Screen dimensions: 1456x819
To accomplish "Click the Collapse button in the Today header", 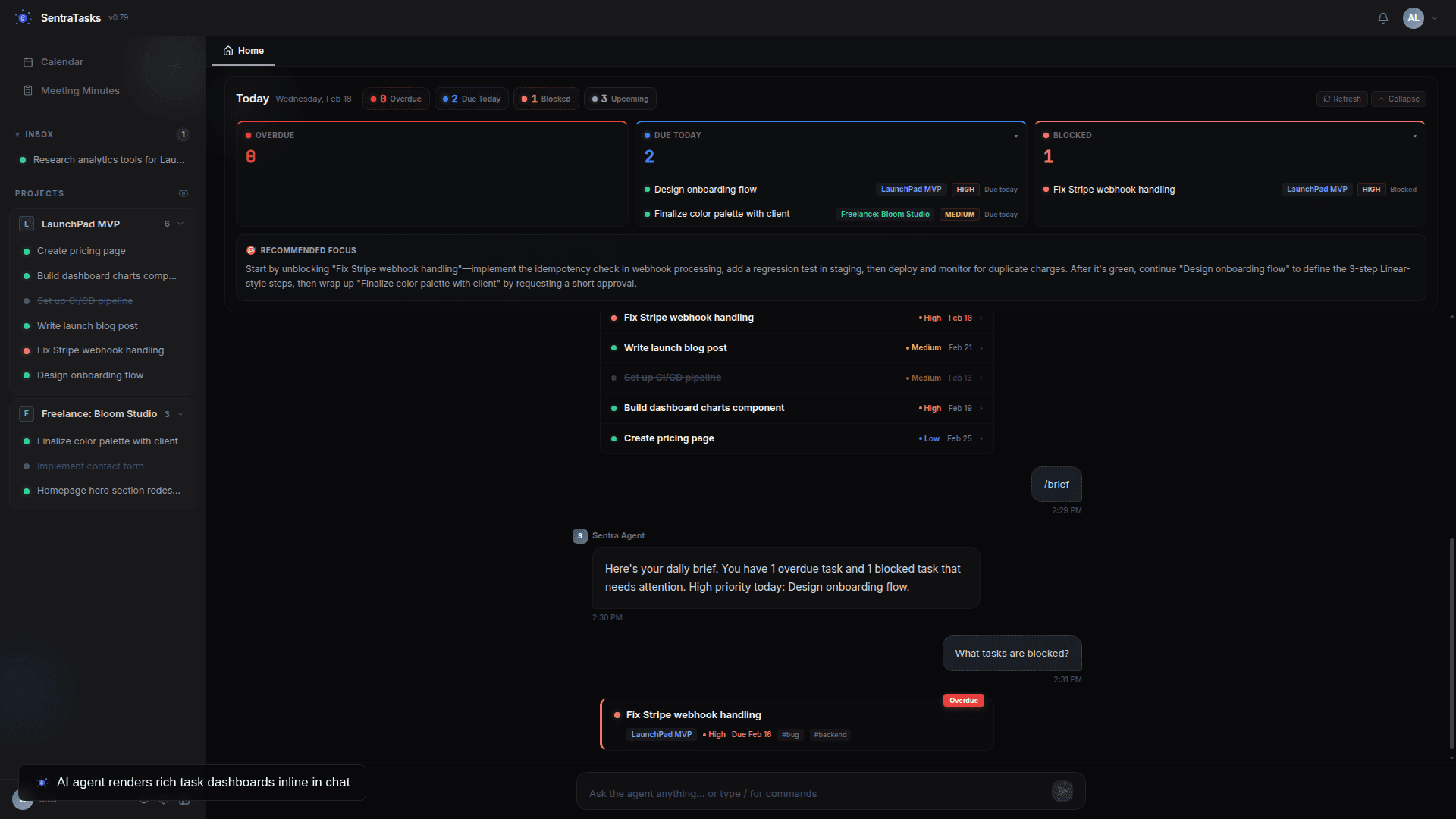I will pyautogui.click(x=1399, y=99).
